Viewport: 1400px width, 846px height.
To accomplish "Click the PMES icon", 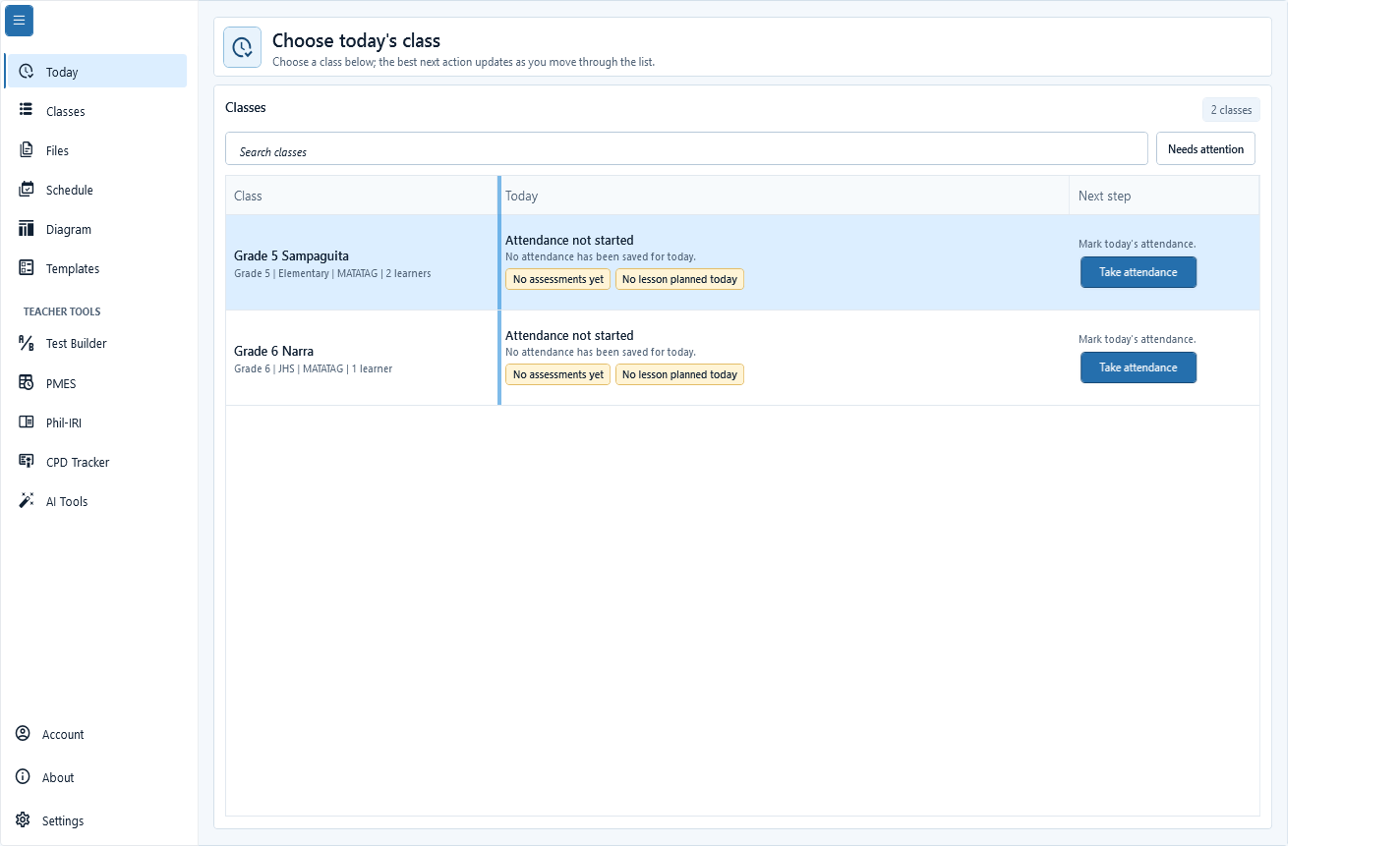I will point(27,382).
